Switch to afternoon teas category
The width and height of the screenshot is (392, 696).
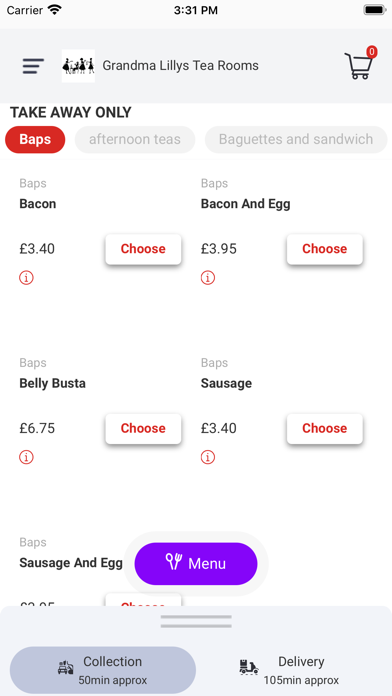pyautogui.click(x=135, y=139)
